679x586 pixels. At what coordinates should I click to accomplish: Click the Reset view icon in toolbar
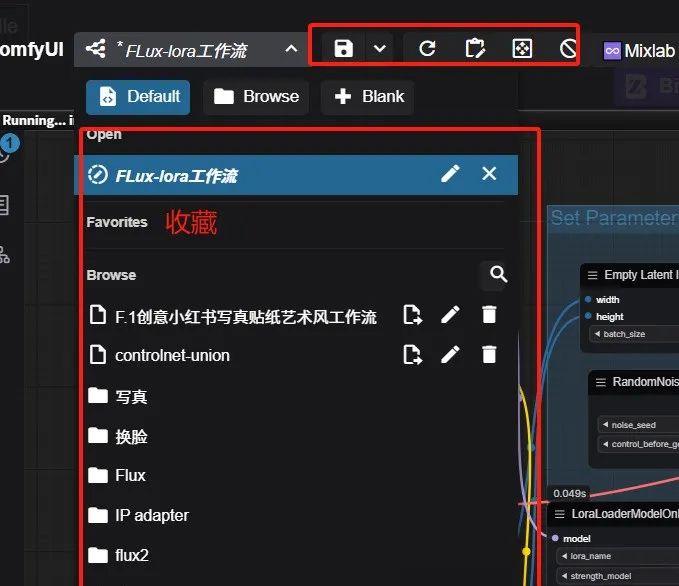coord(522,49)
